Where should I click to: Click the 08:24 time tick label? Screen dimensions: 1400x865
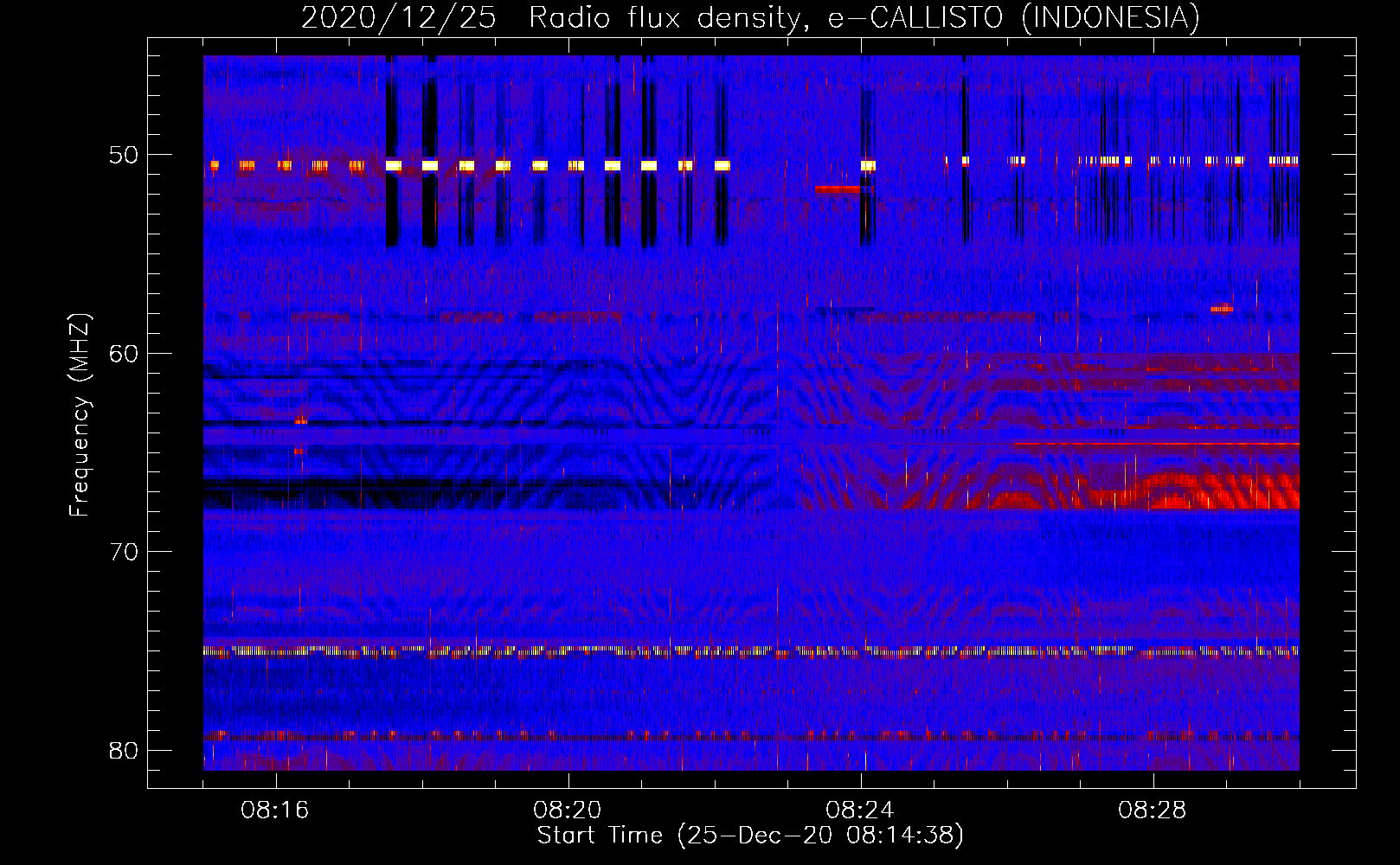pyautogui.click(x=860, y=811)
